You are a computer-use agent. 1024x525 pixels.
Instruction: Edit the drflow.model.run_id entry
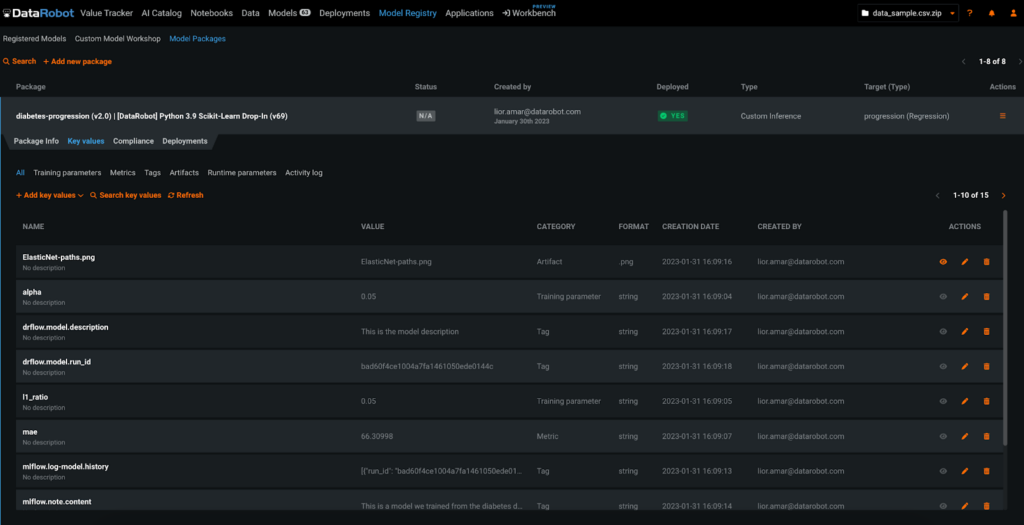pyautogui.click(x=965, y=366)
